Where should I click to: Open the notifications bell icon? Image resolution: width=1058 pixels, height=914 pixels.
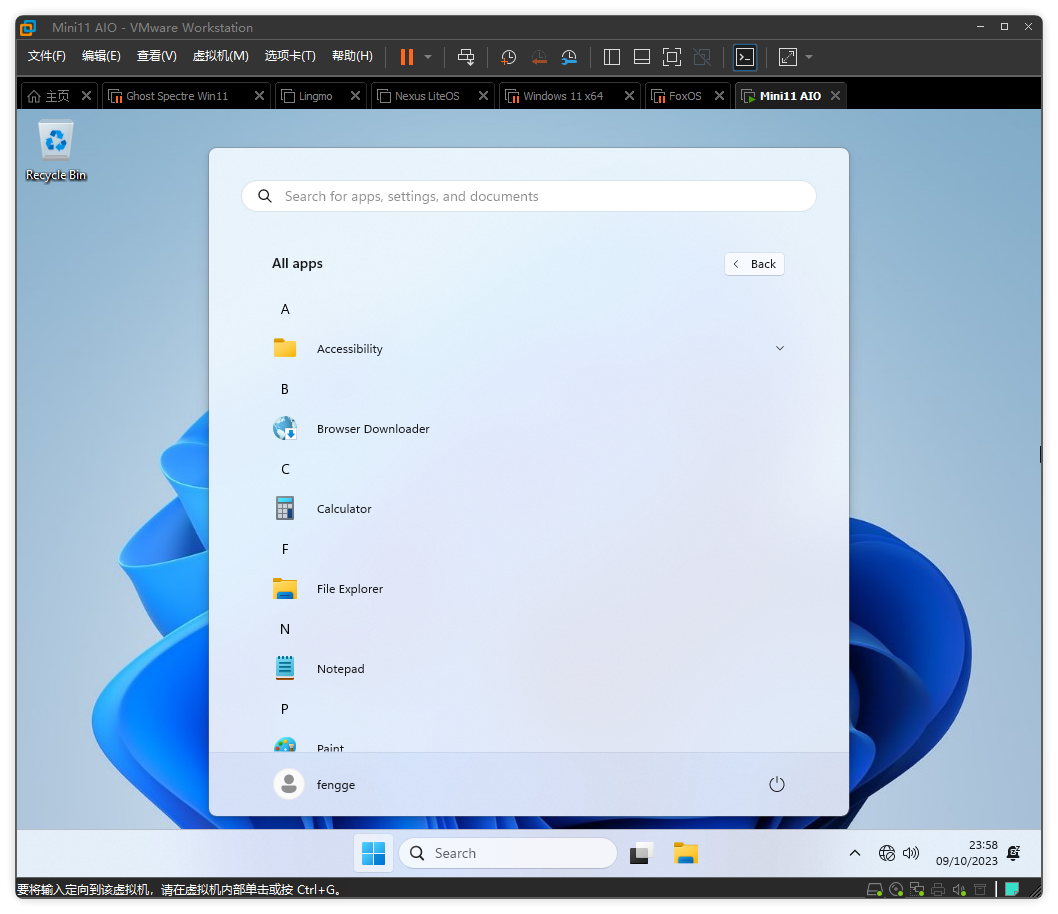coord(1013,853)
